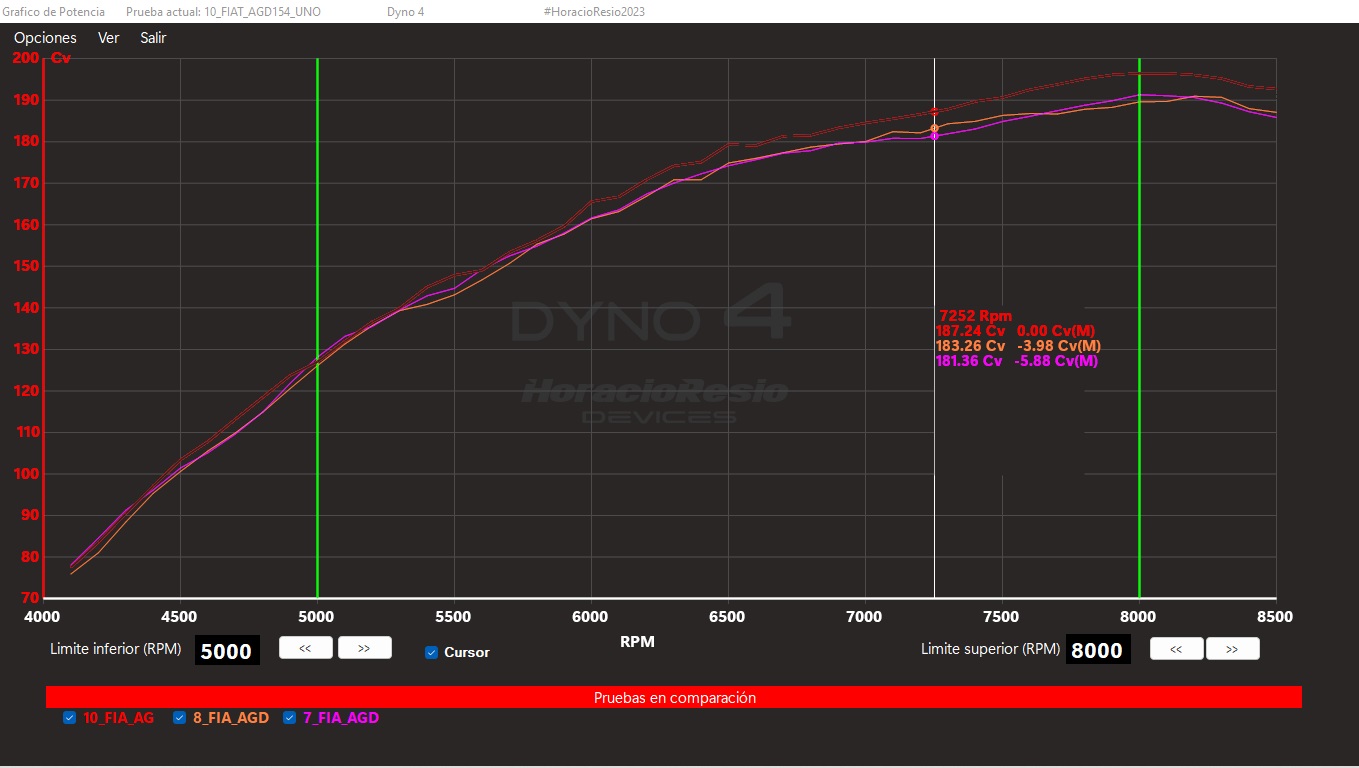The image size is (1359, 768).
Task: Decrease lower RPM limit with << button
Action: 305,648
